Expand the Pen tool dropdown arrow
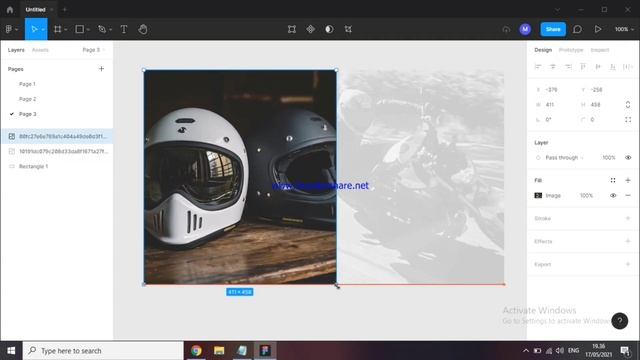The height and width of the screenshot is (360, 640). pyautogui.click(x=110, y=30)
